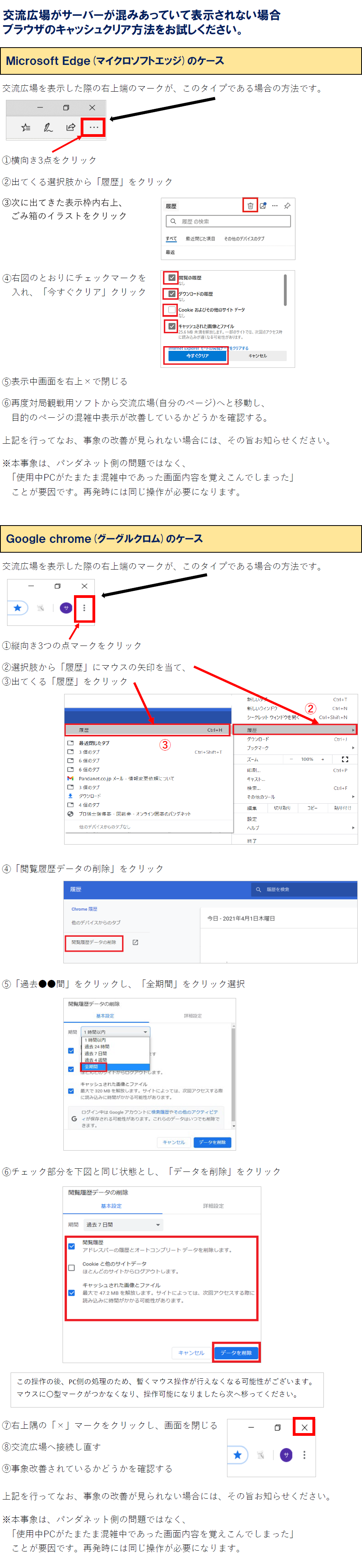Image resolution: width=362 pixels, height=1568 pixels.
Task: Pin the Edge 履歴 panel with pin icon
Action: (x=287, y=206)
